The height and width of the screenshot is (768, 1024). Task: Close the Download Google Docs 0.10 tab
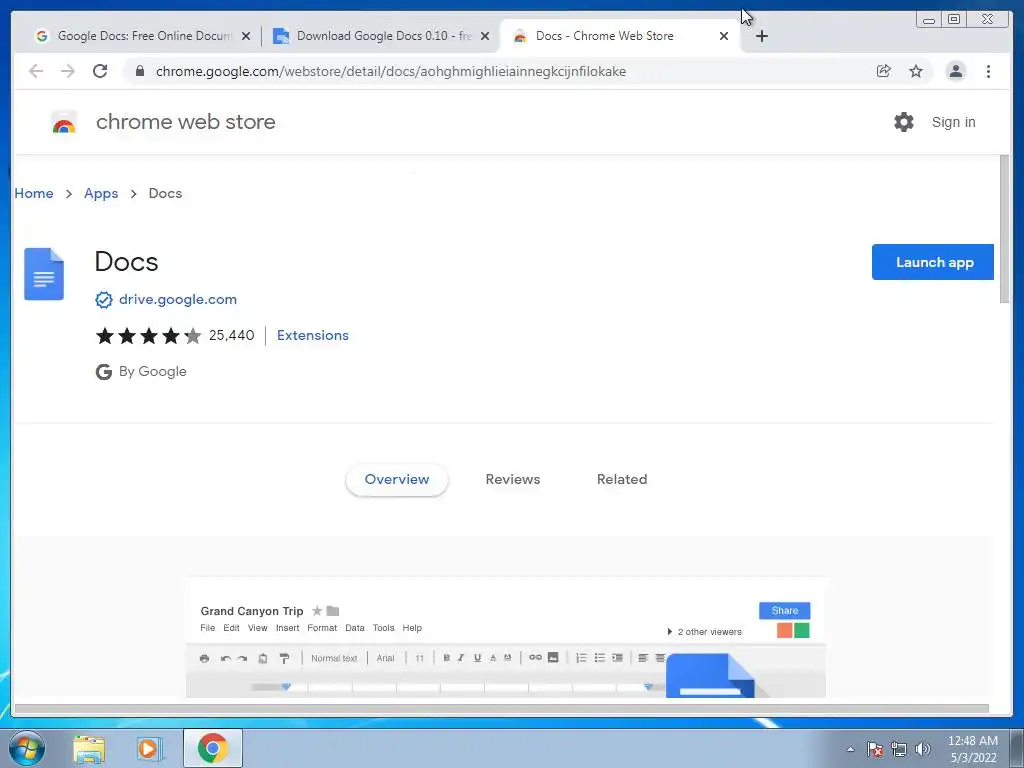(485, 36)
